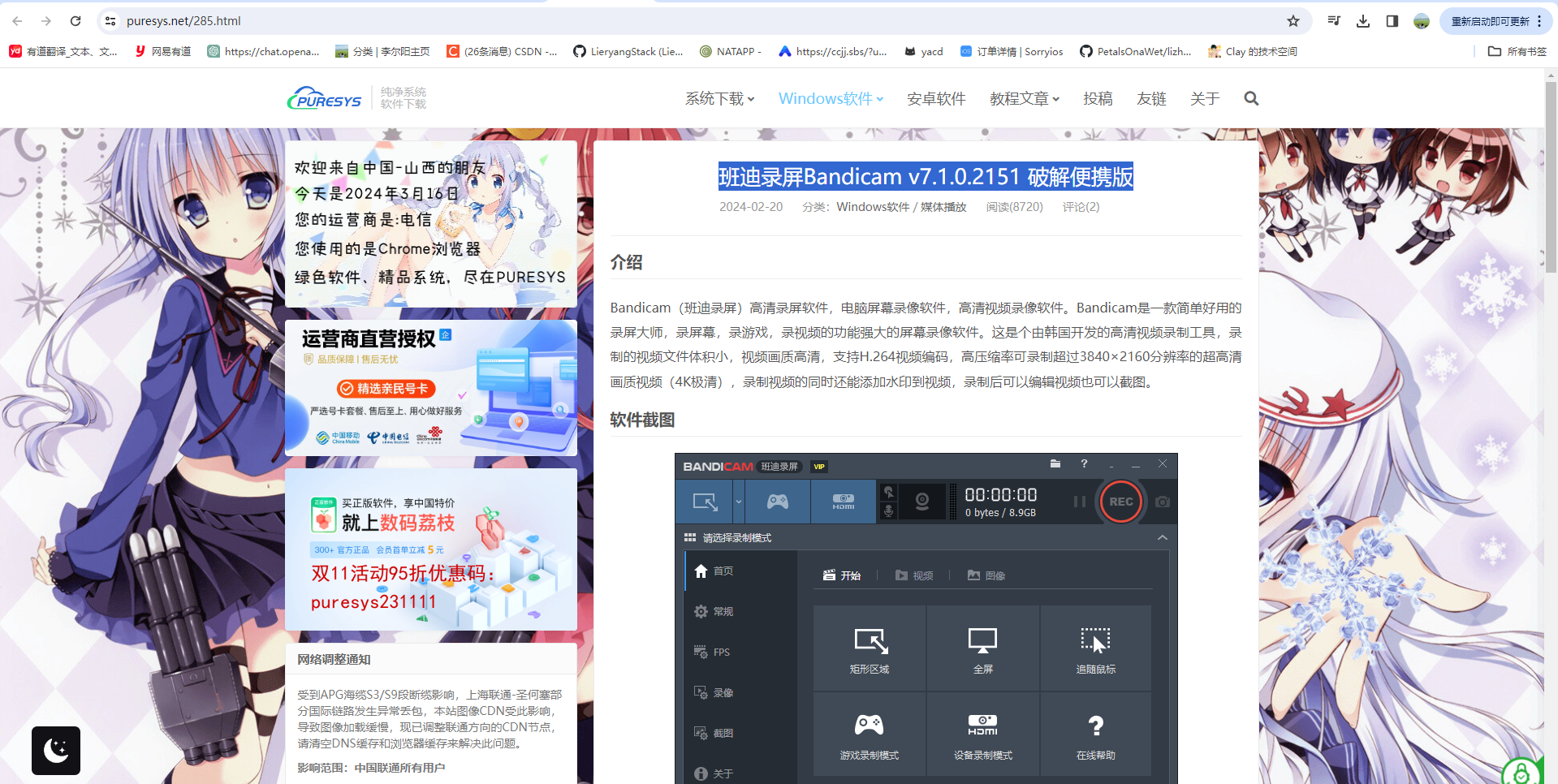This screenshot has width=1558, height=784.
Task: Click the address bar URL puresys.net/285.html
Action: [x=183, y=21]
